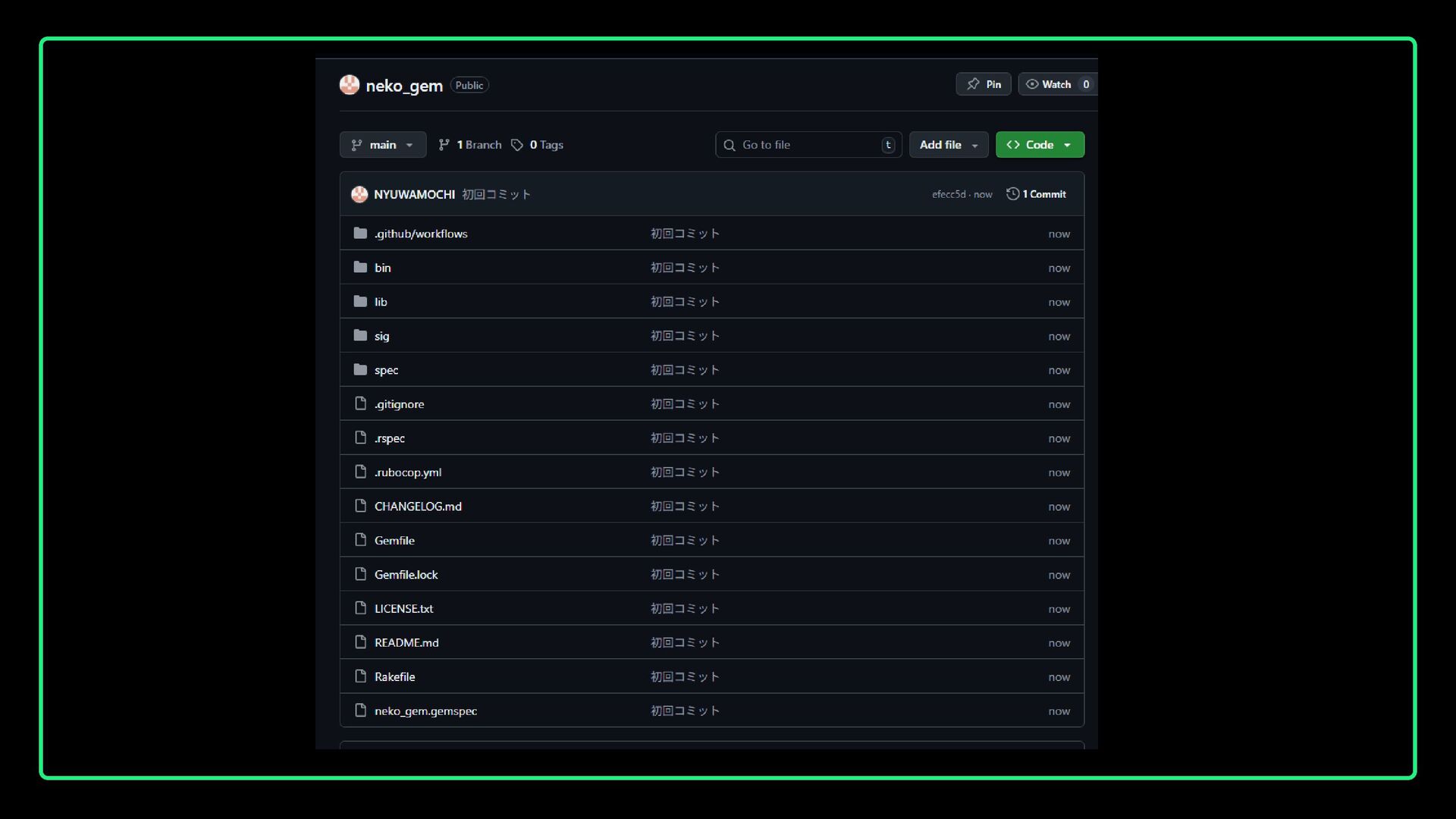Click the .gitignore file icon
Viewport: 1456px width, 819px height.
(360, 404)
